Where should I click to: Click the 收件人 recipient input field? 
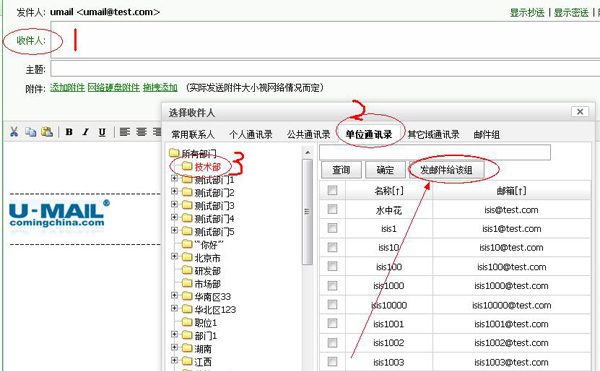[x=325, y=40]
